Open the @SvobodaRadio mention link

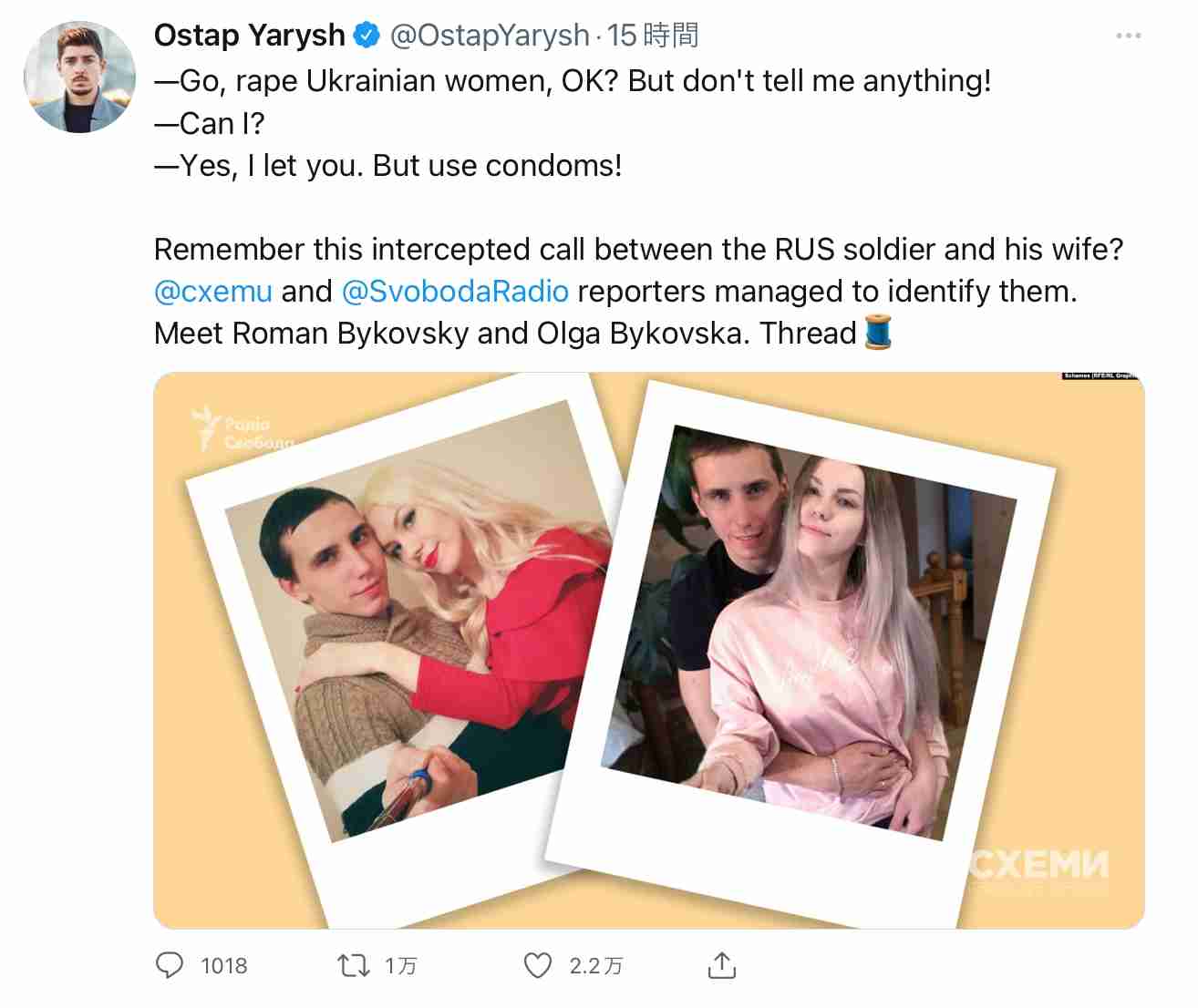pyautogui.click(x=455, y=292)
